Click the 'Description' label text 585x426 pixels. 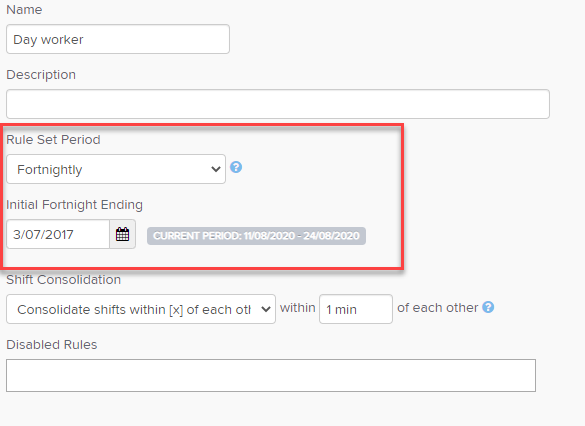[x=41, y=75]
